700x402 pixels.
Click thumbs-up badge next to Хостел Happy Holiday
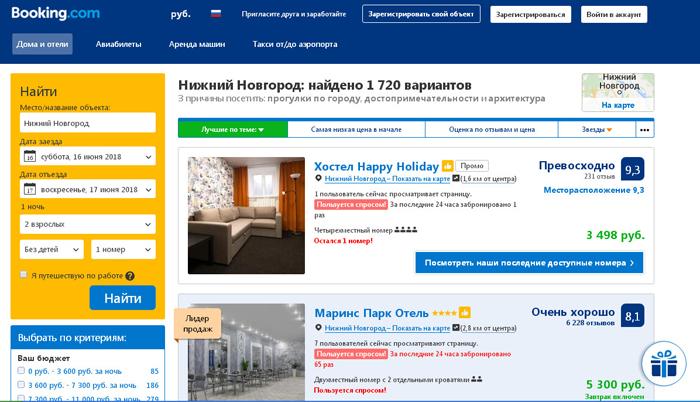(448, 166)
